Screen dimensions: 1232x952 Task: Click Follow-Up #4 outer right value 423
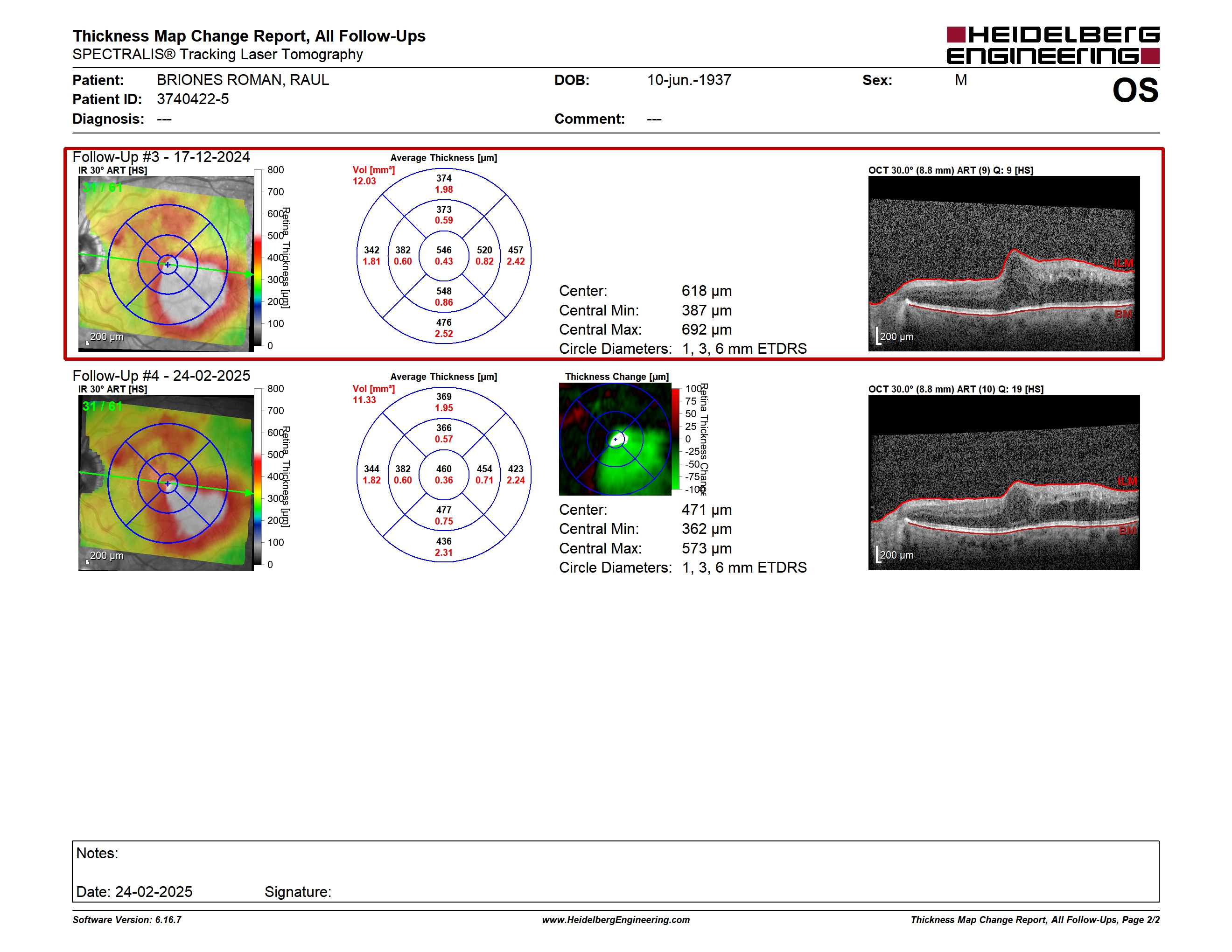(x=516, y=469)
